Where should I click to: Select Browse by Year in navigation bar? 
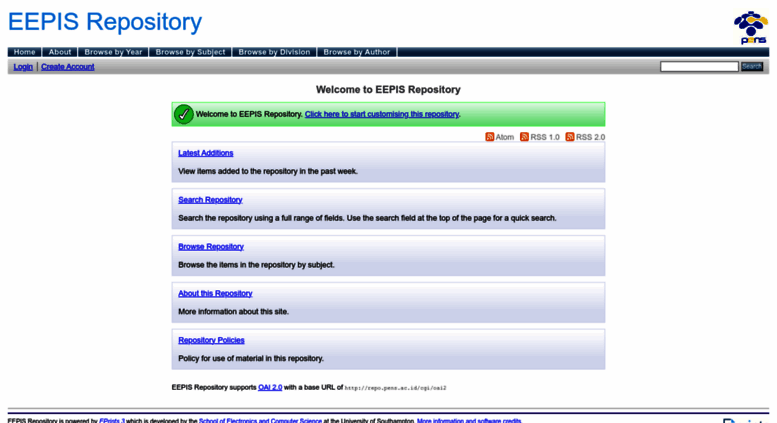(x=113, y=52)
